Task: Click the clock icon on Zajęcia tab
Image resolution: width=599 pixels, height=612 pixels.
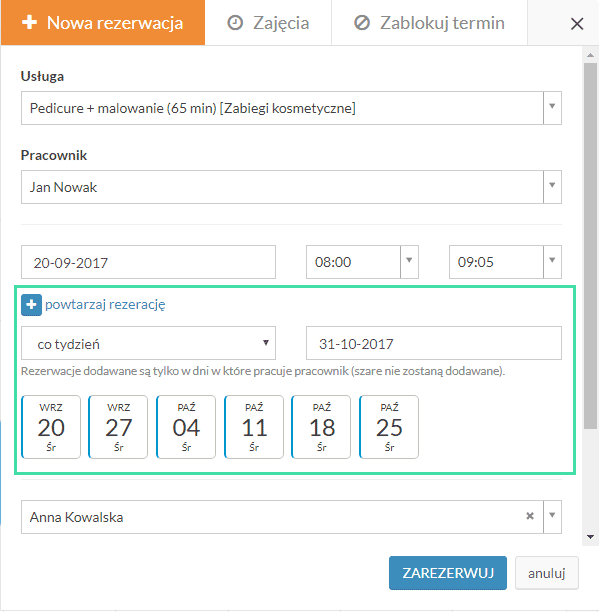Action: tap(235, 23)
